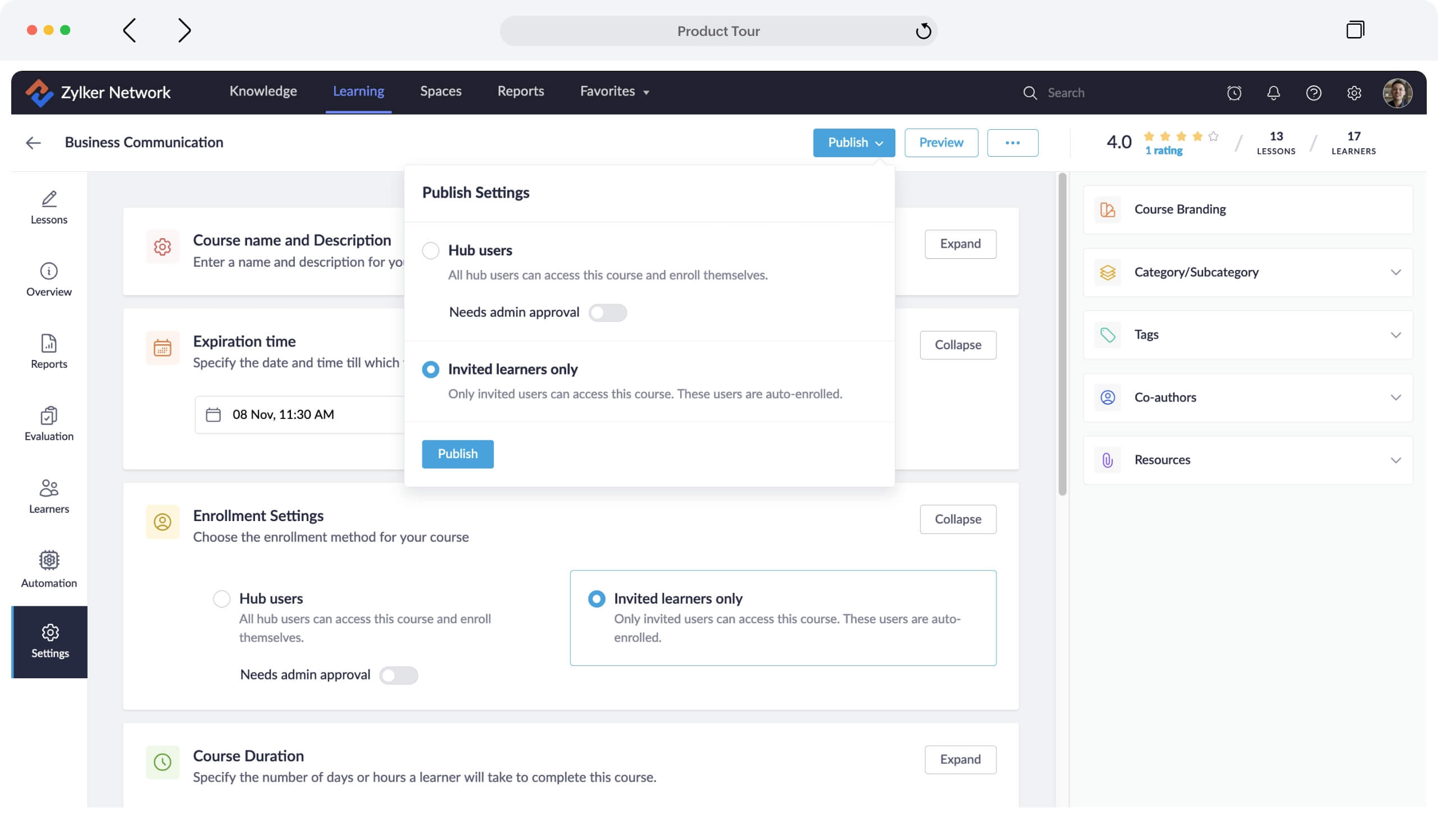Select Reports in the left sidebar

coord(49,344)
